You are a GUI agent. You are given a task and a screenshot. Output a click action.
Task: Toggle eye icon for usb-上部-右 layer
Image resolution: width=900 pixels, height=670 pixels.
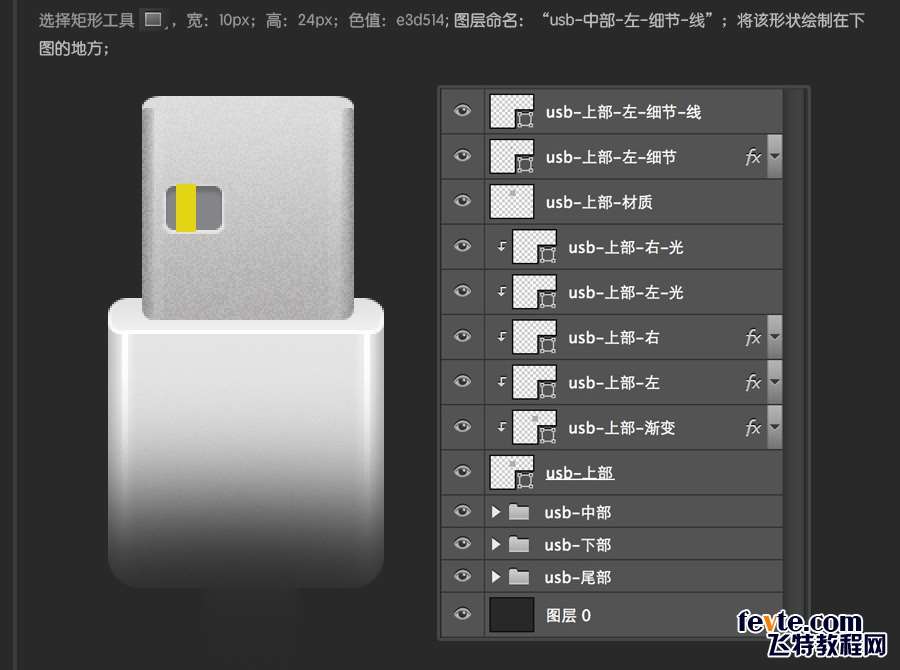[x=462, y=336]
